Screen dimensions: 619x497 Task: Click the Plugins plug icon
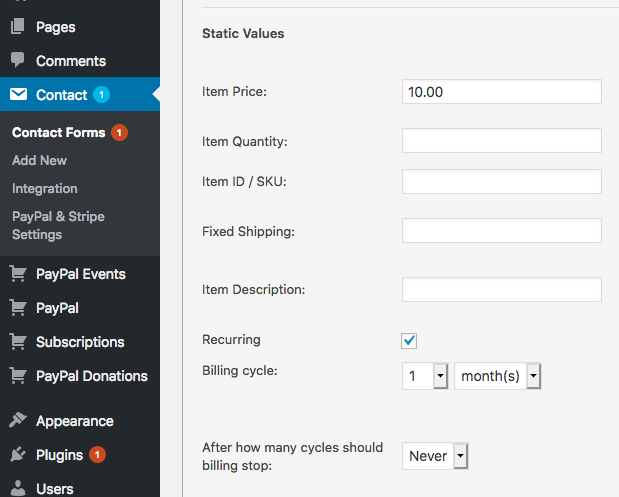pos(18,454)
